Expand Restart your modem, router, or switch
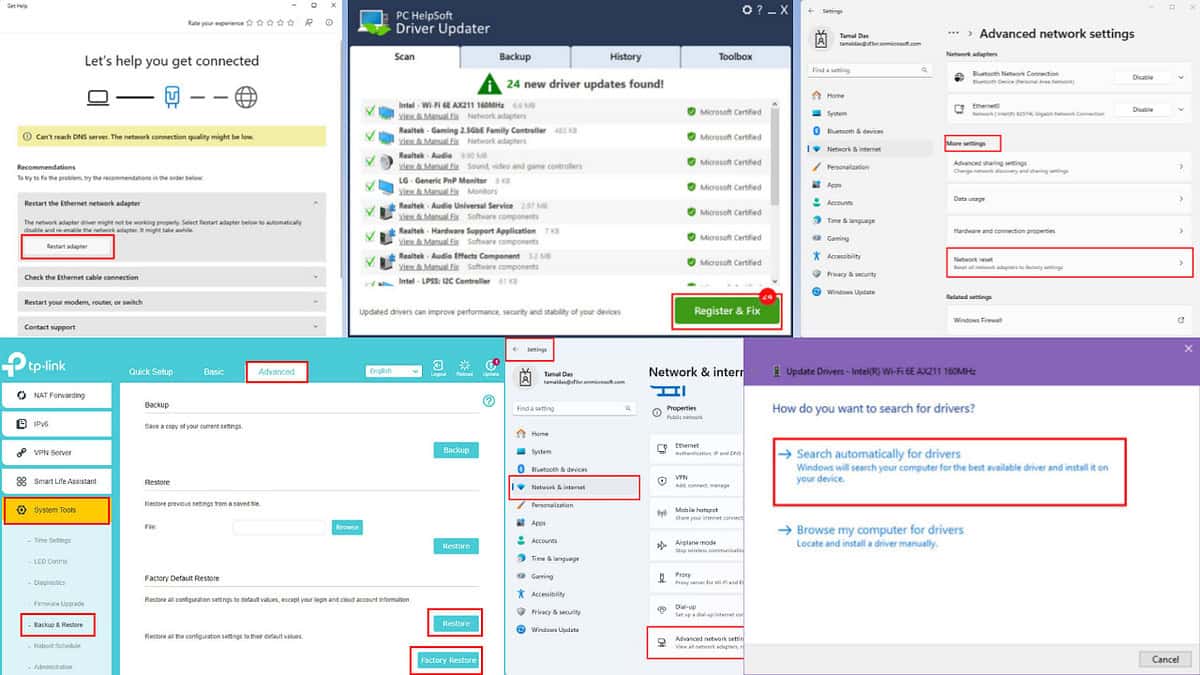Image resolution: width=1200 pixels, height=675 pixels. 172,302
